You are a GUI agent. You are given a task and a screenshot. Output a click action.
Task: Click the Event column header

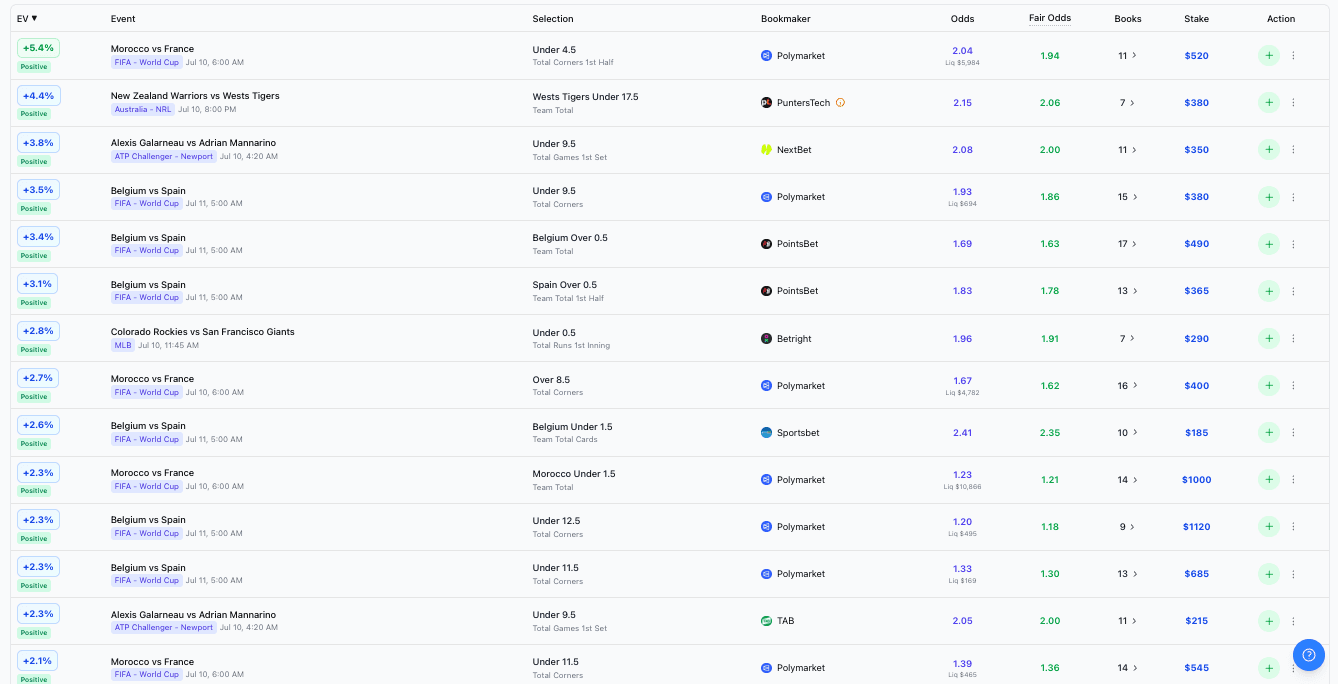[x=123, y=19]
